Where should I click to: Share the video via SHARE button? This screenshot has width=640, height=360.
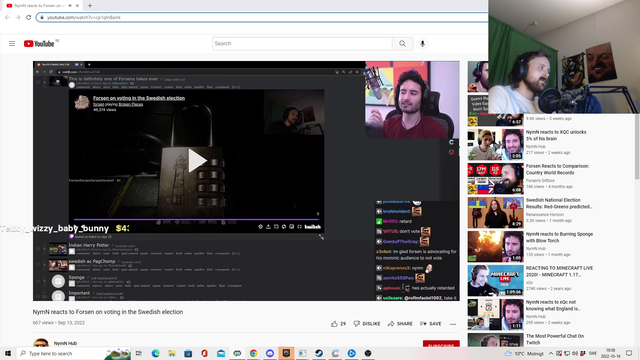[400, 324]
